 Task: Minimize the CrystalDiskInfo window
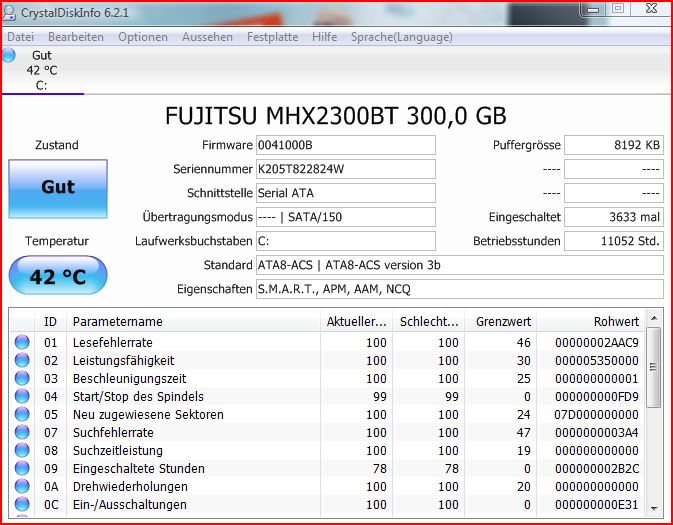pyautogui.click(x=593, y=9)
